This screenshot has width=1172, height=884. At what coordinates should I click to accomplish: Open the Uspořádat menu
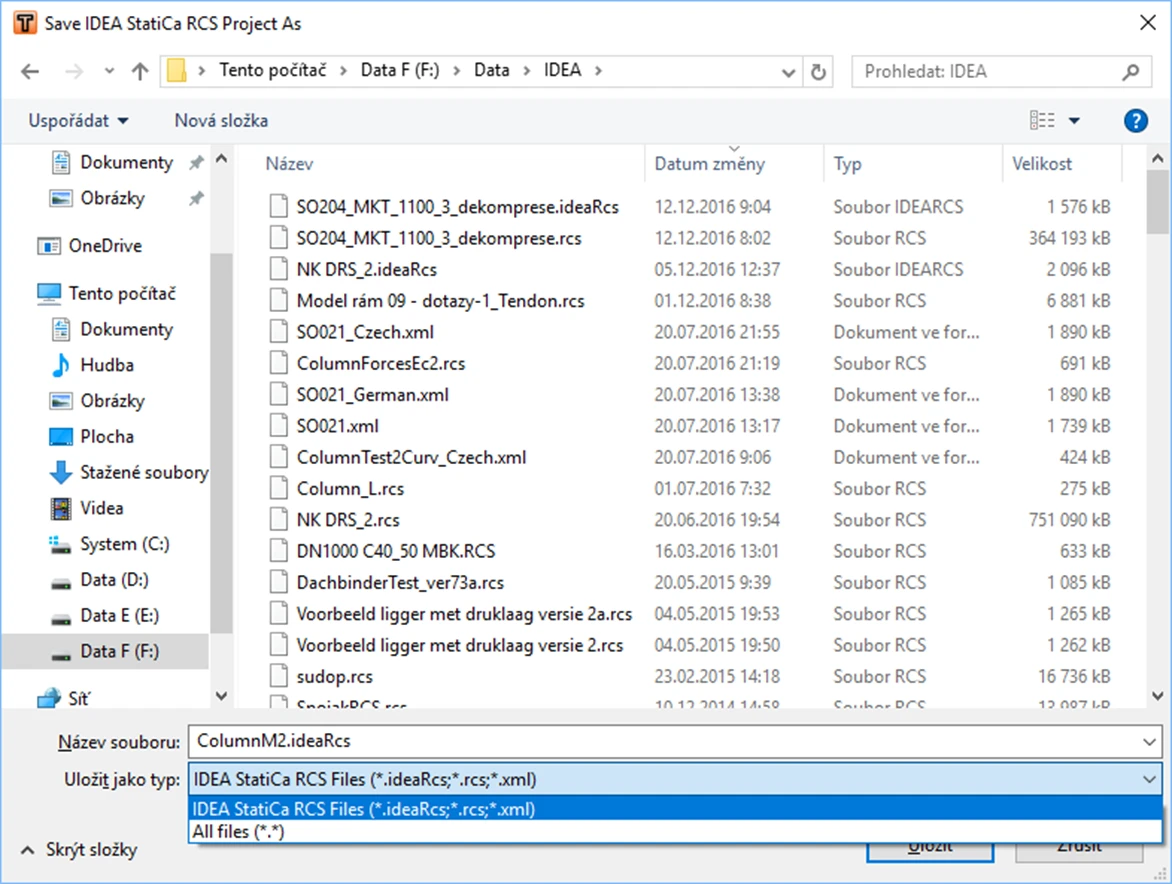pos(78,120)
